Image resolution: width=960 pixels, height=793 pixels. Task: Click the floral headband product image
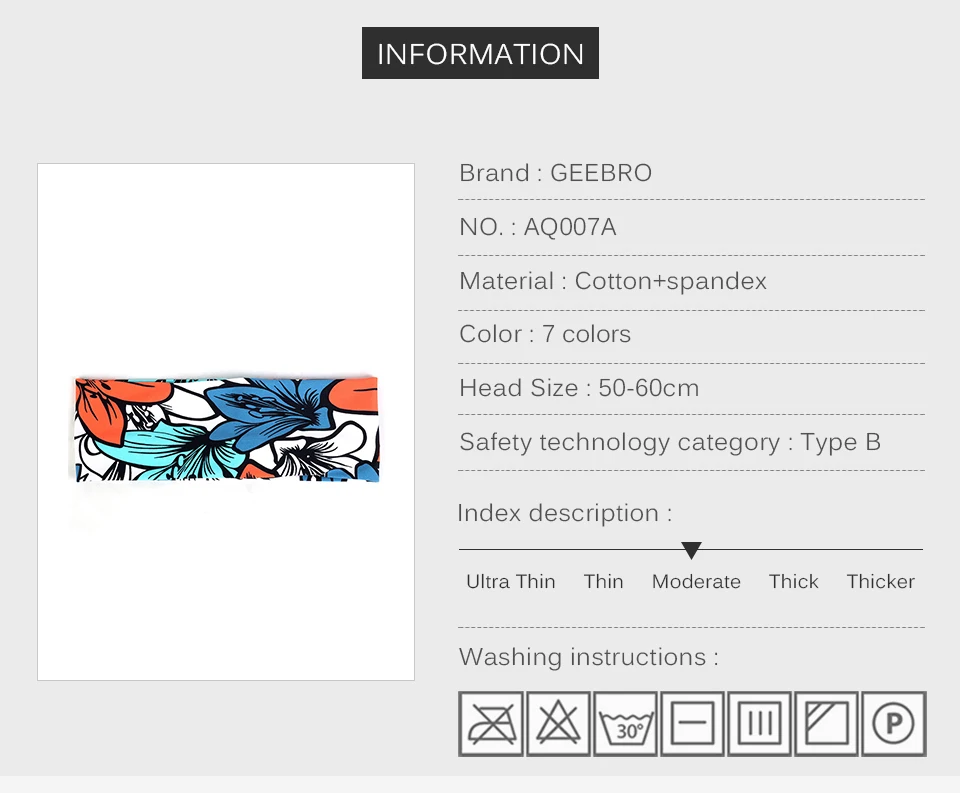tap(227, 429)
